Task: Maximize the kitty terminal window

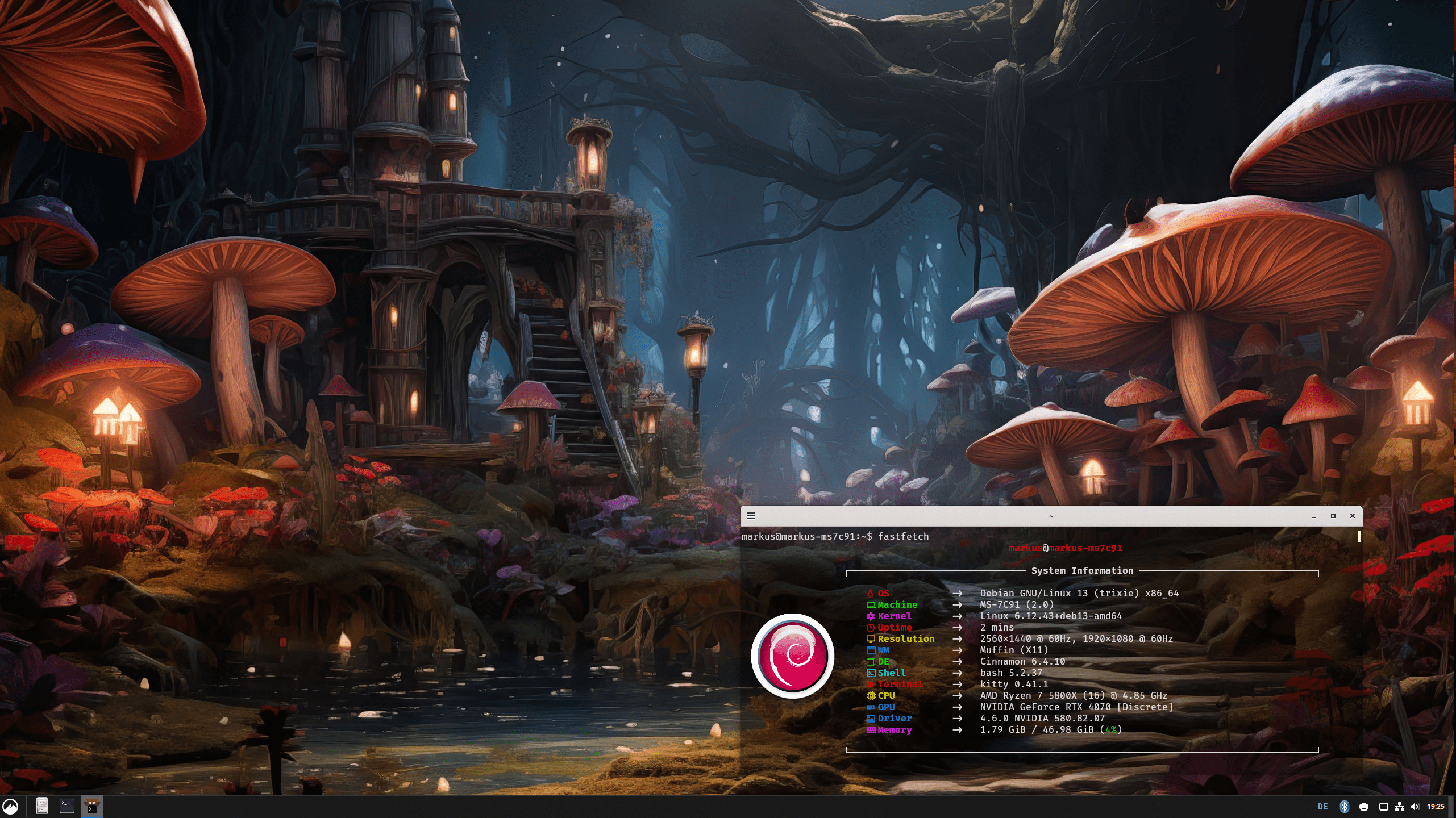Action: [1333, 516]
